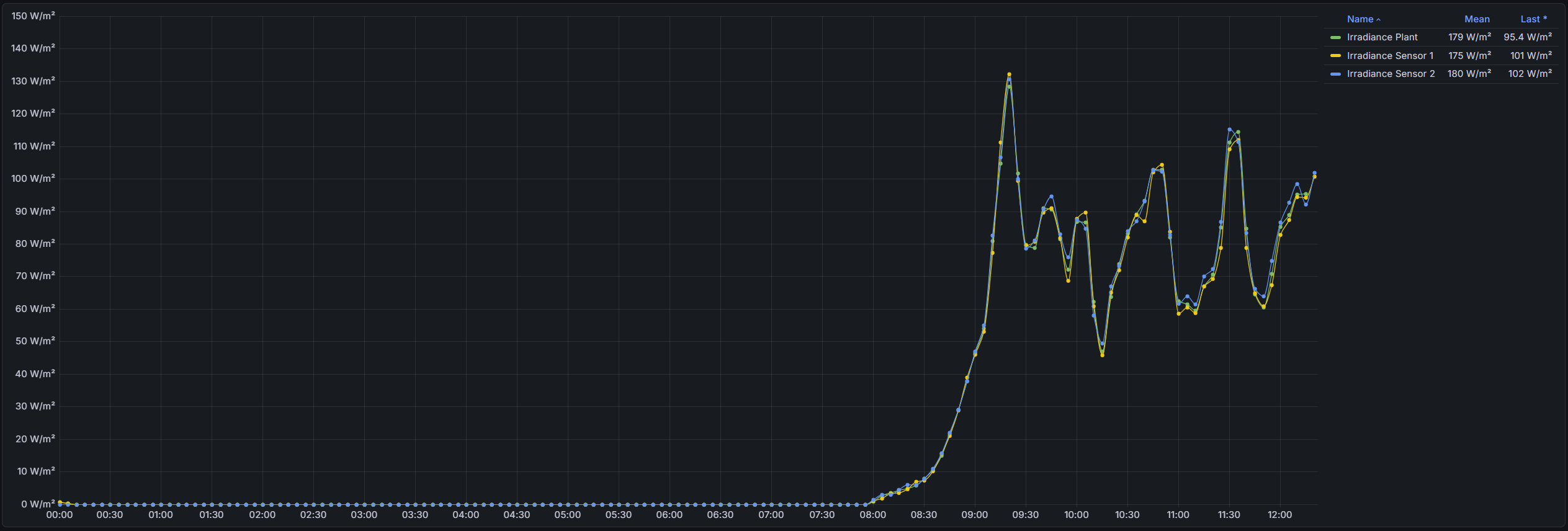1568x531 pixels.
Task: Click the 0 W/m² y-axis label
Action: click(38, 504)
